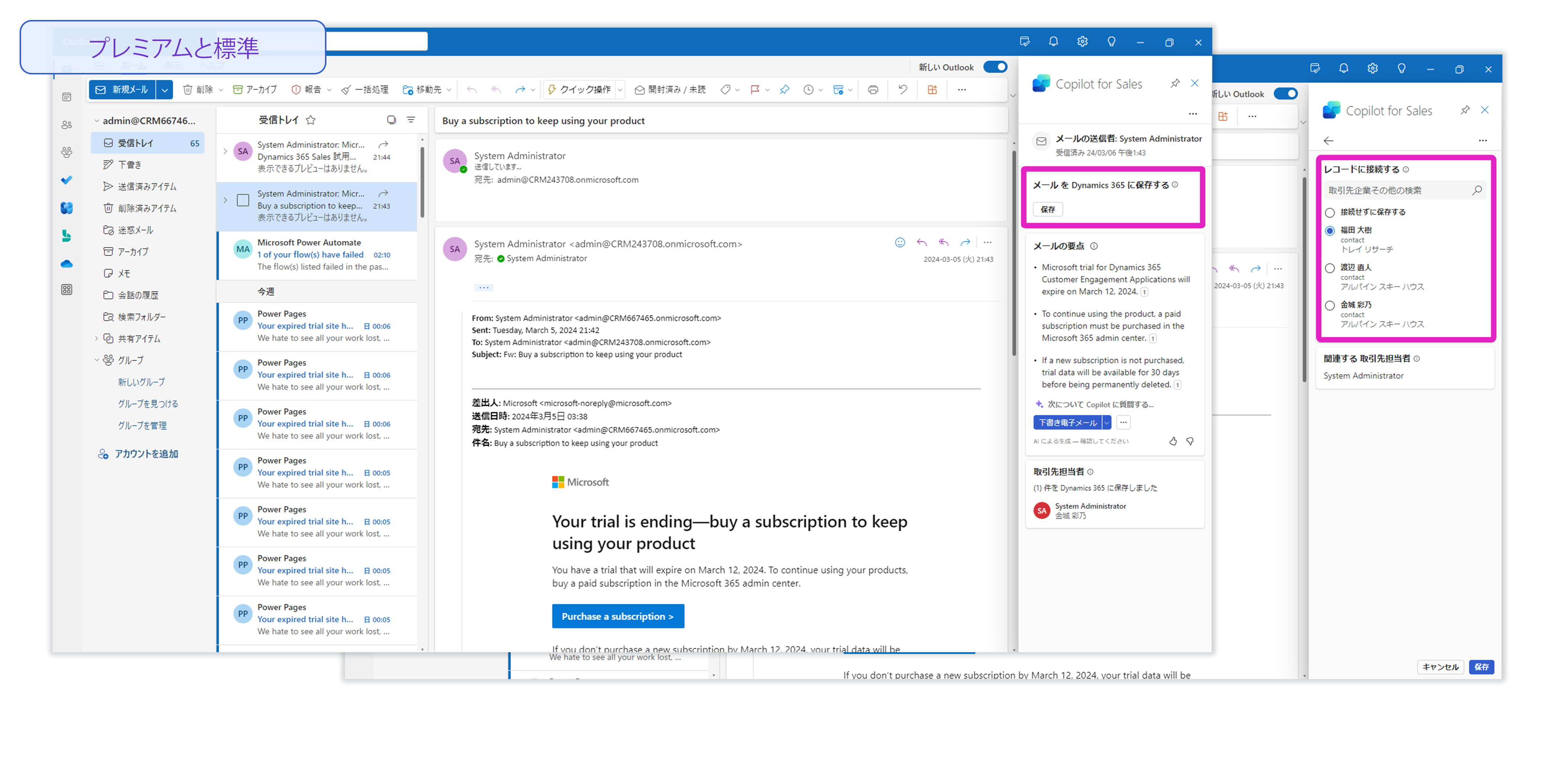
Task: Click the orange apps grid icon in toolbar
Action: pos(932,89)
